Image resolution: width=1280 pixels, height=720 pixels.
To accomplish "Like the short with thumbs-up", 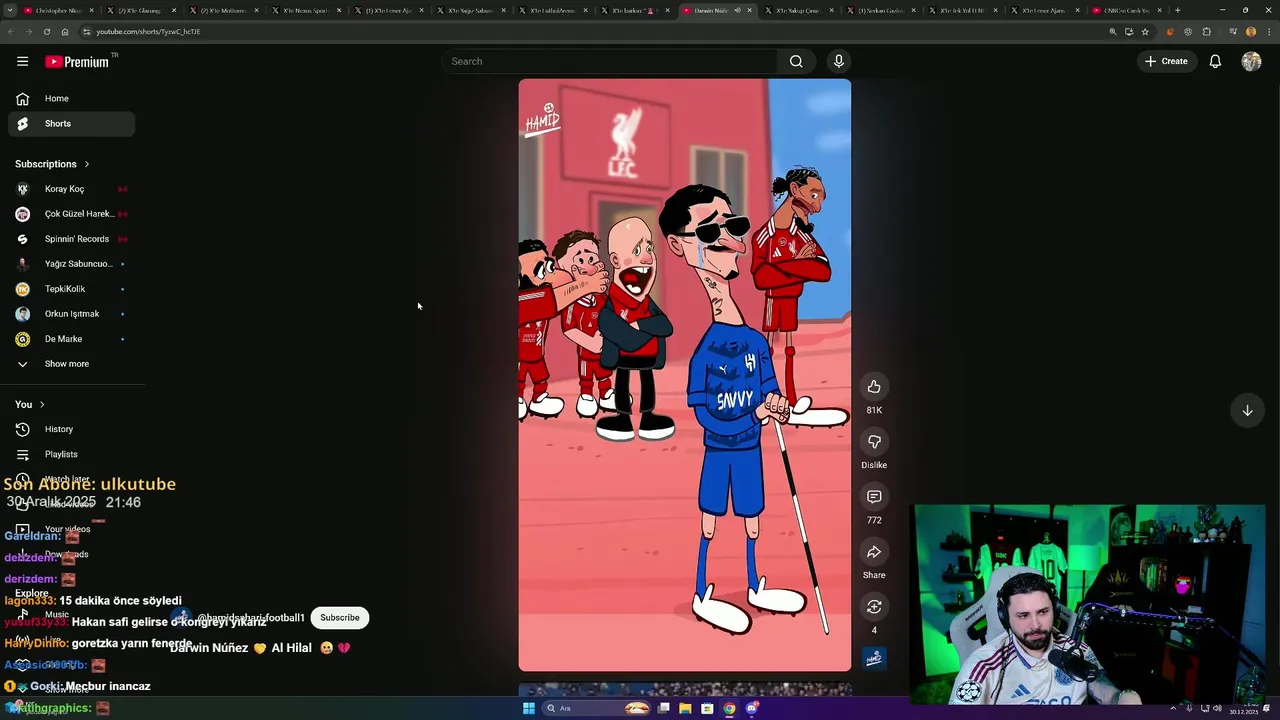I will pyautogui.click(x=874, y=387).
